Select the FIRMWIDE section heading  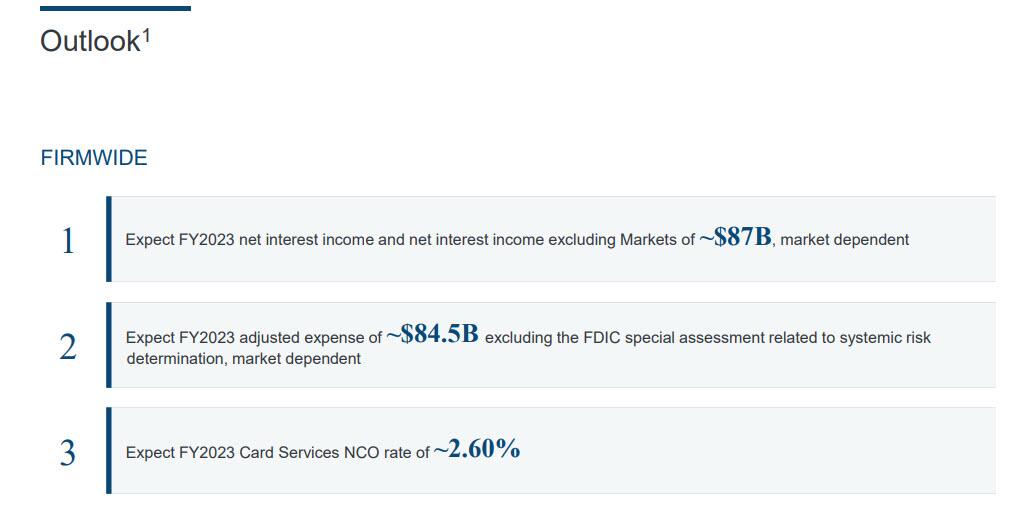(94, 158)
